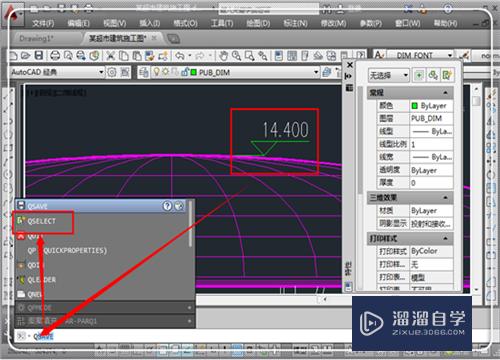The height and width of the screenshot is (360, 500).
Task: Expand the PUB_DIM layer dropdown
Action: [x=315, y=72]
